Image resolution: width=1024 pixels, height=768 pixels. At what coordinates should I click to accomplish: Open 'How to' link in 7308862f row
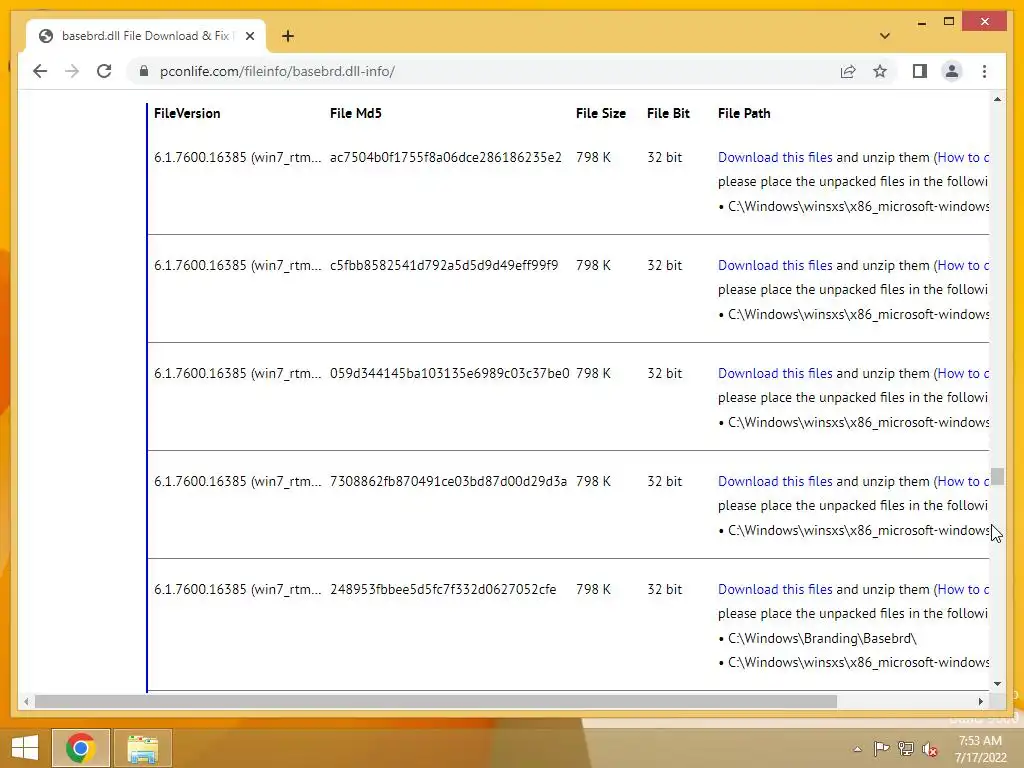coord(963,481)
